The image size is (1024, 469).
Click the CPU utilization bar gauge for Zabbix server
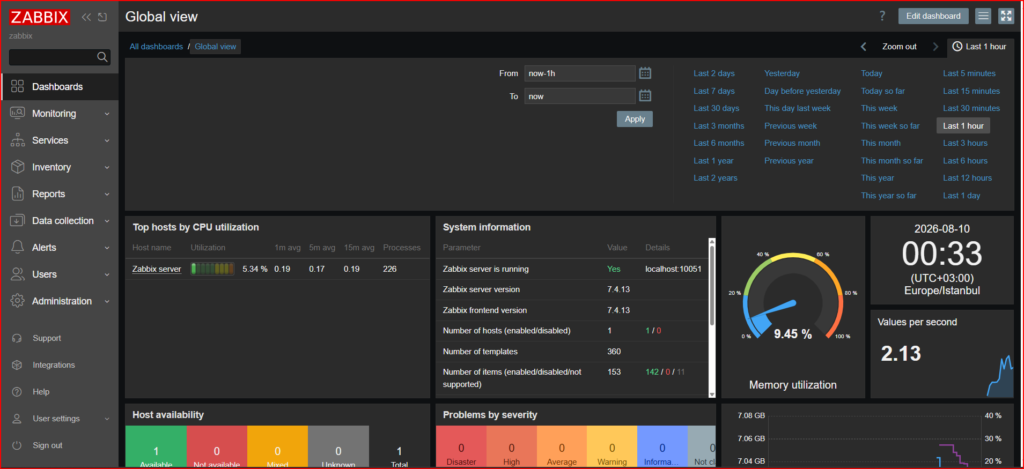(212, 268)
